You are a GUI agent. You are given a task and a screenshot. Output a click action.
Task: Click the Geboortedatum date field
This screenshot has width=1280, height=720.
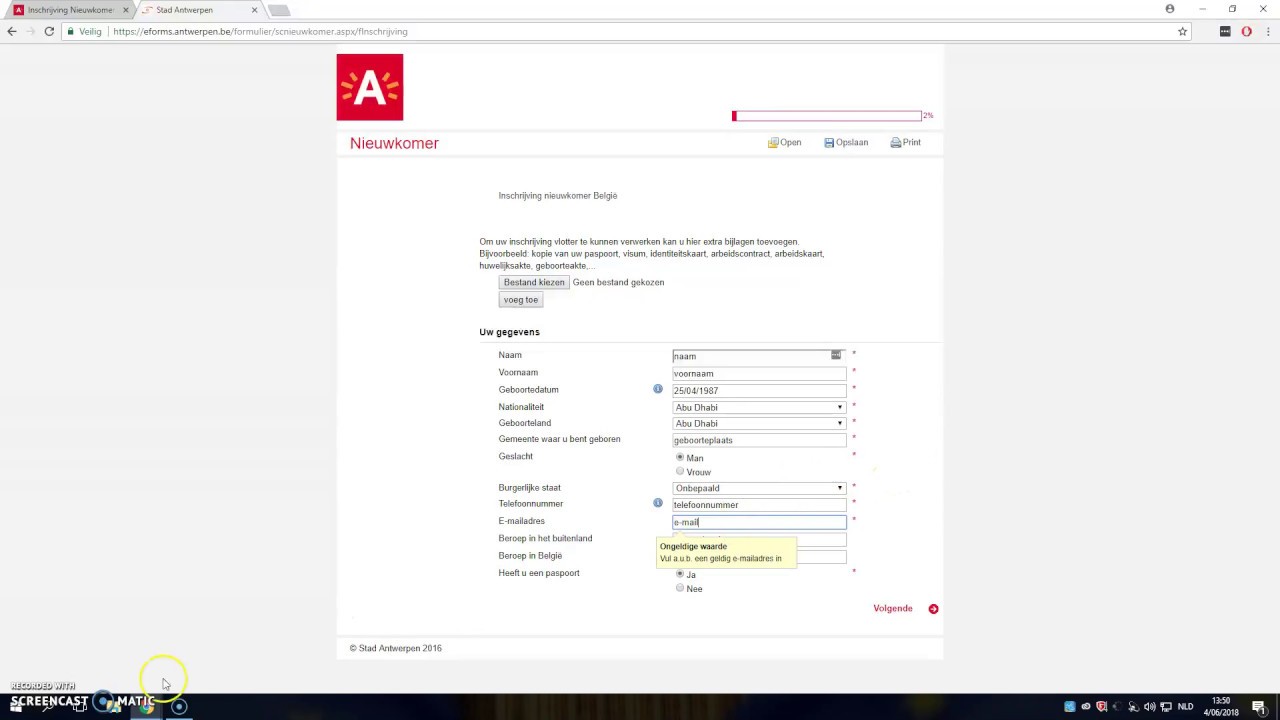759,390
